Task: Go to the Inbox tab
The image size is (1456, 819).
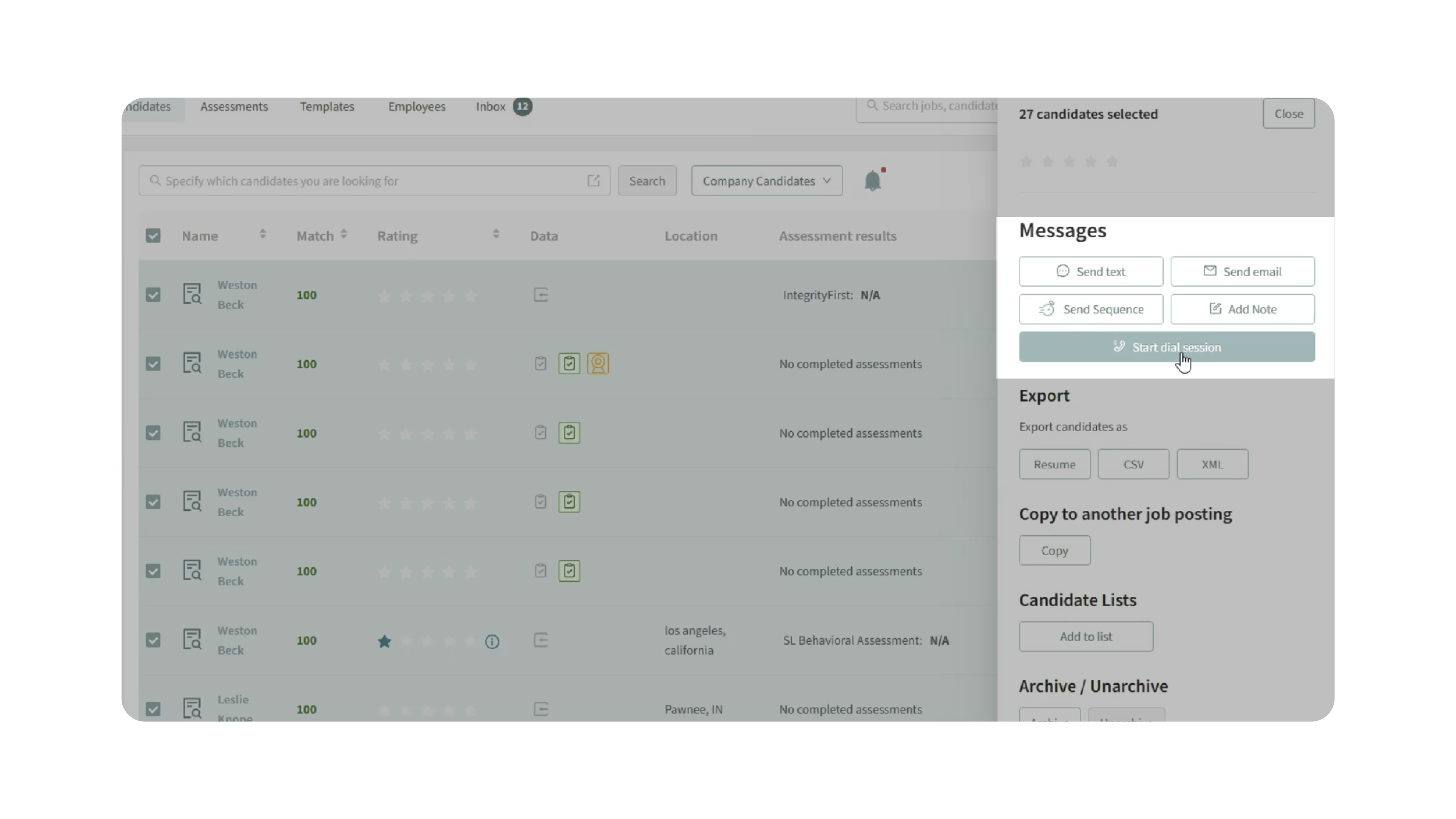Action: (x=490, y=107)
